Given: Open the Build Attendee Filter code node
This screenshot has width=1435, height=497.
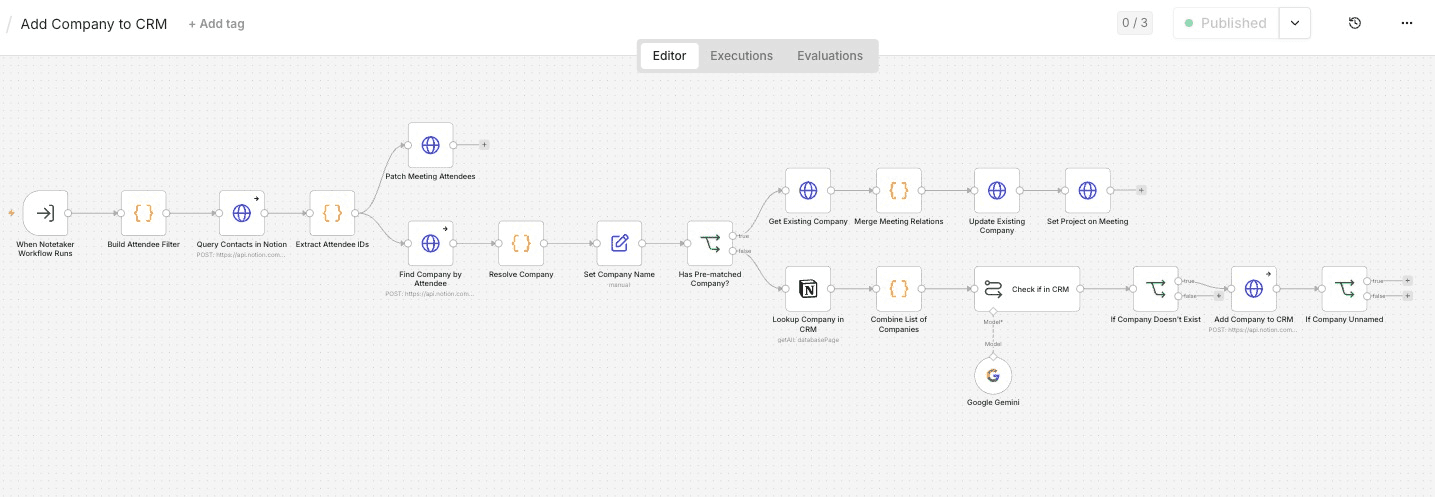Looking at the screenshot, I should coord(144,213).
